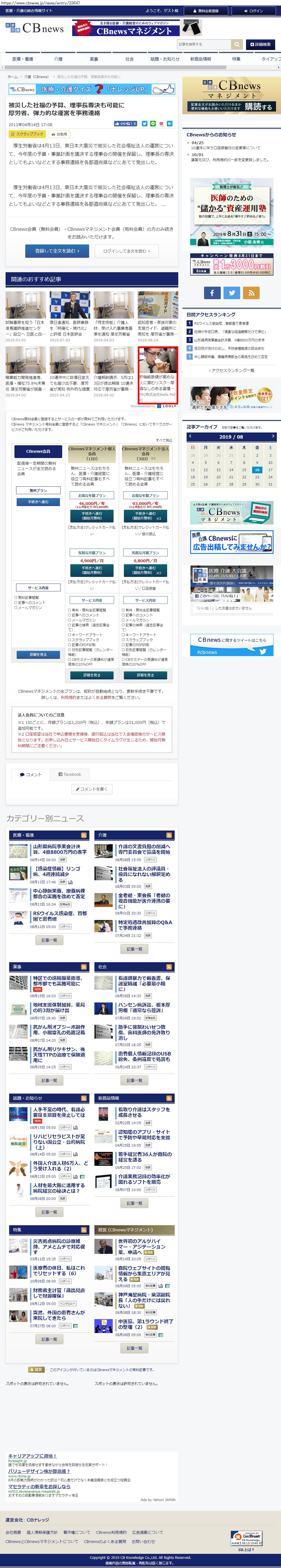Open the アクセスランキング一覧 link
Image resolution: width=281 pixels, height=1568 pixels.
pyautogui.click(x=232, y=370)
